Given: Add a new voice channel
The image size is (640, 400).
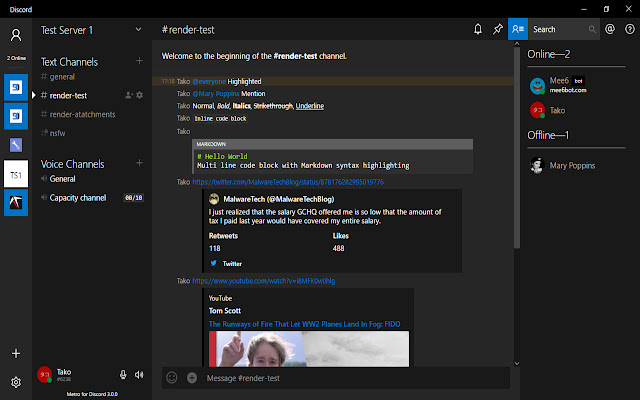Looking at the screenshot, I should pyautogui.click(x=139, y=163).
